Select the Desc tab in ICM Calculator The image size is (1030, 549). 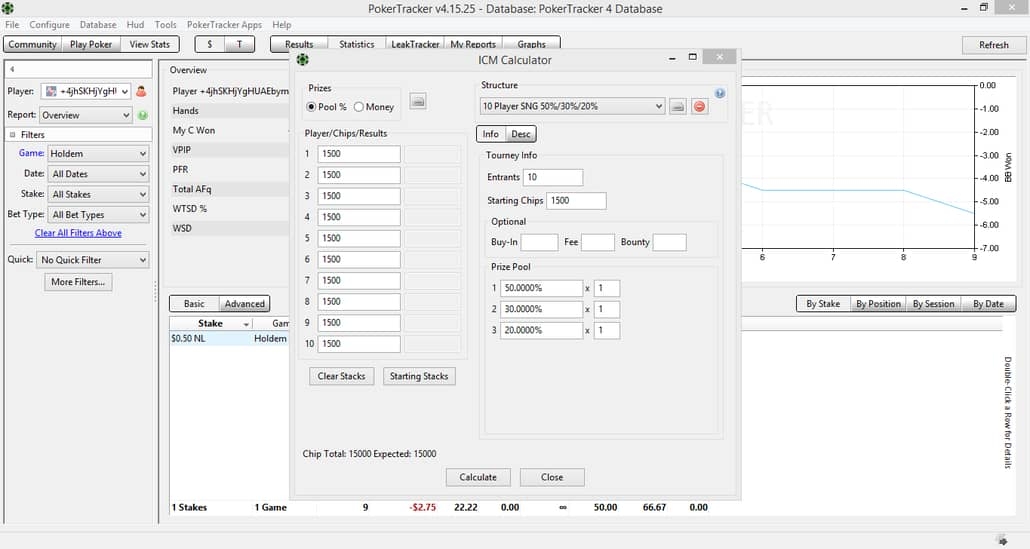pos(521,134)
